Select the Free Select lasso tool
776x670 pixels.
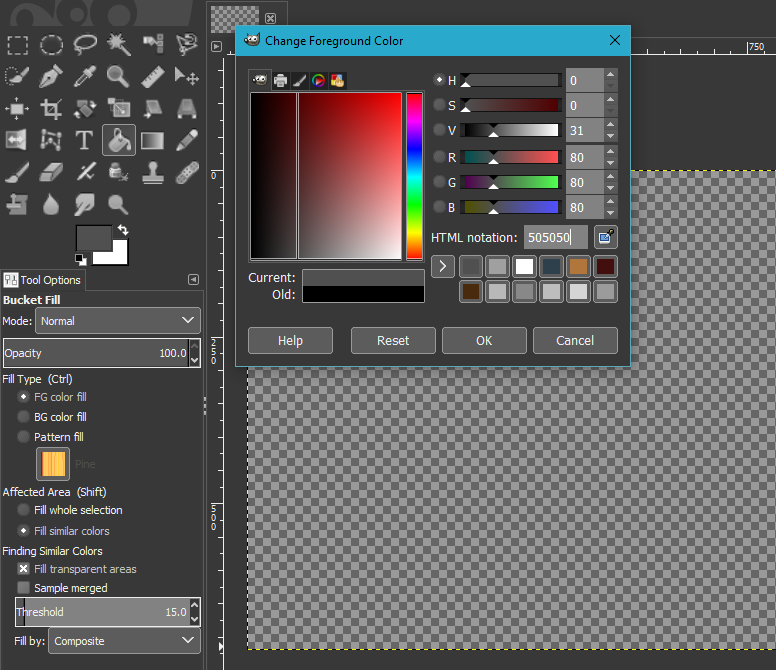(85, 45)
